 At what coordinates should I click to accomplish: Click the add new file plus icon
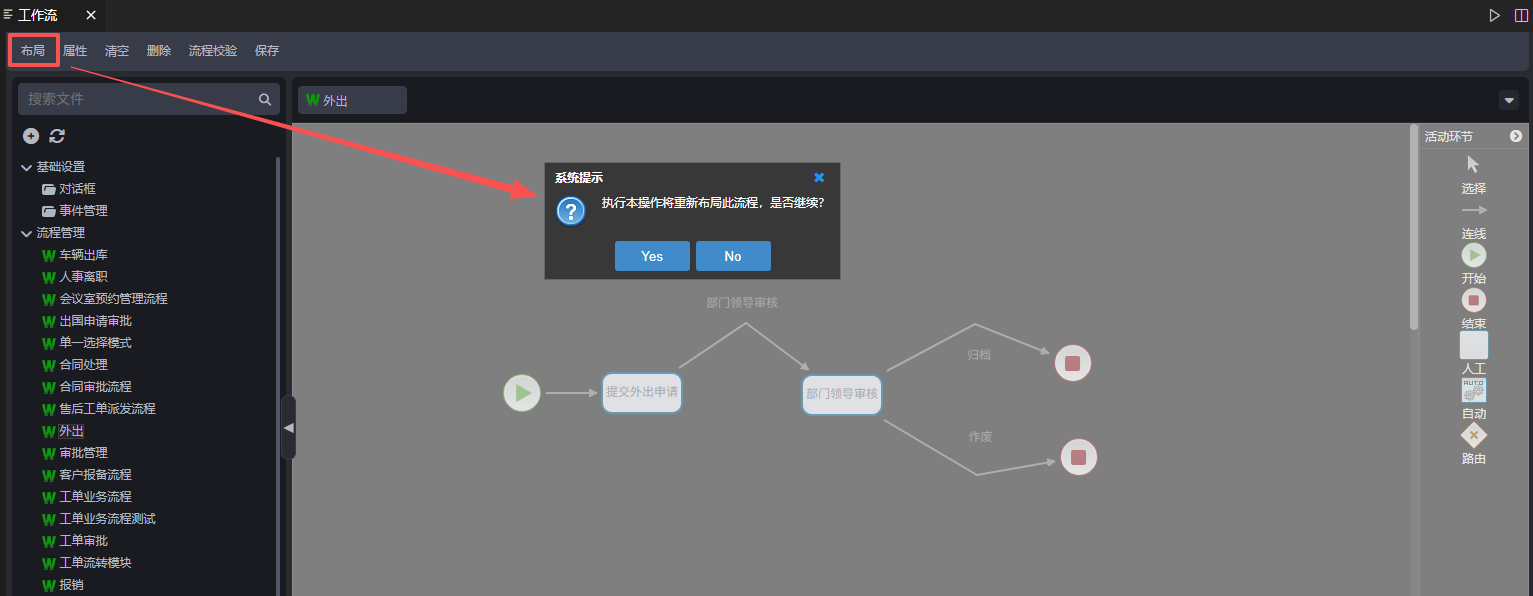click(31, 136)
